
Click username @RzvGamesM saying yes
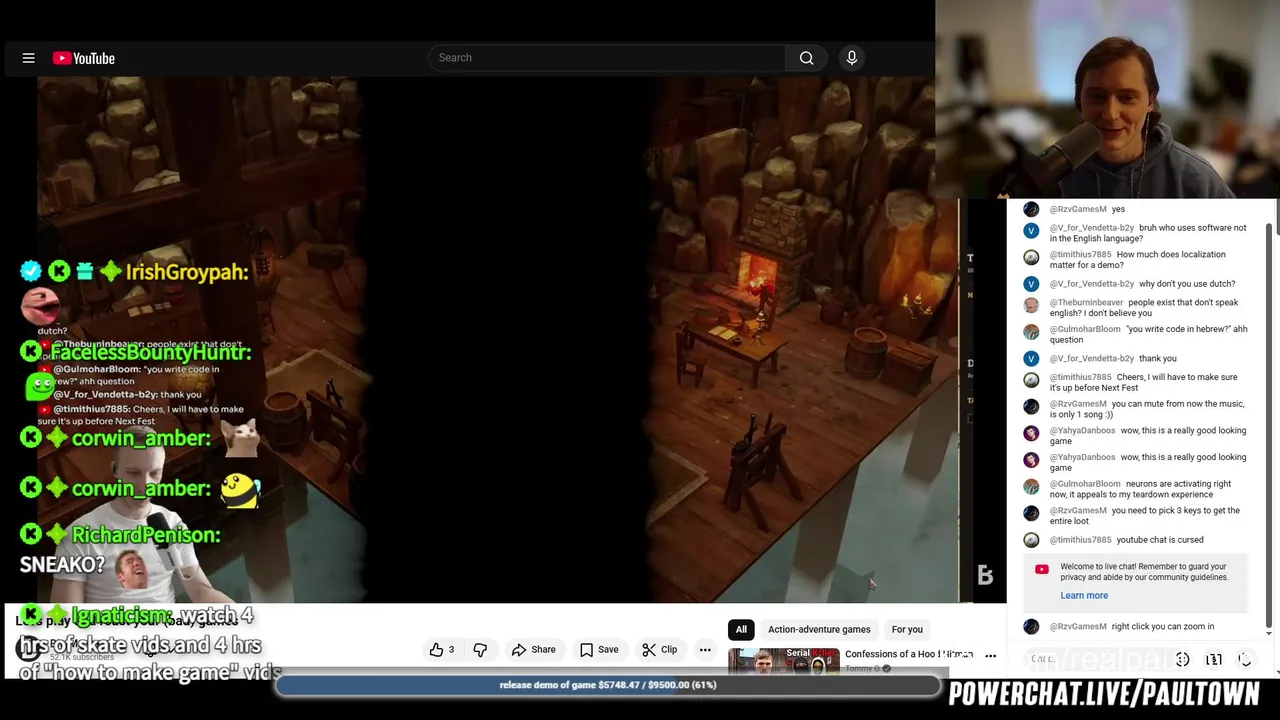coord(1078,209)
